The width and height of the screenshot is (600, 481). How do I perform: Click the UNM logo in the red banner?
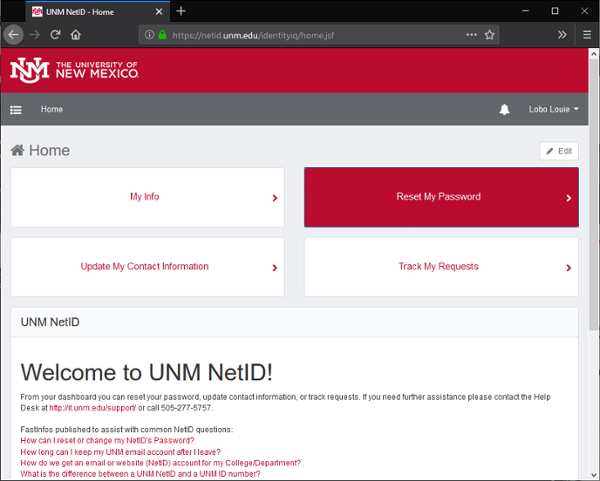pos(74,70)
